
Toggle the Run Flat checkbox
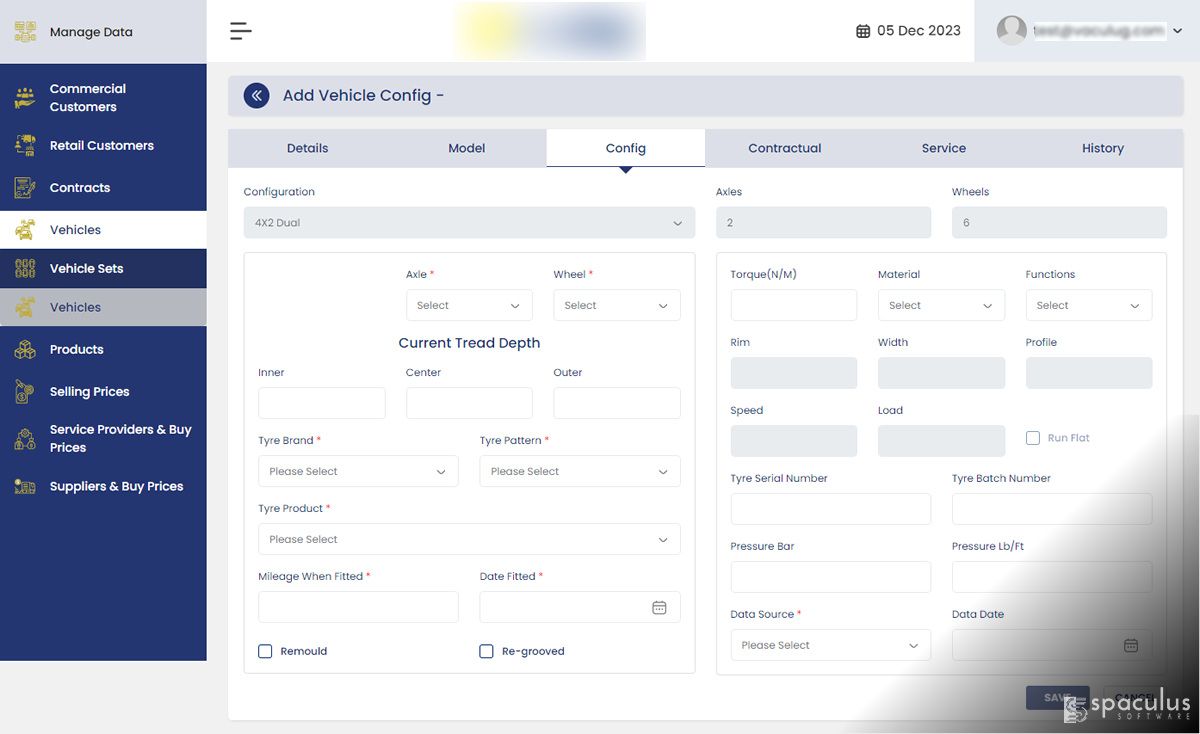click(x=1033, y=438)
